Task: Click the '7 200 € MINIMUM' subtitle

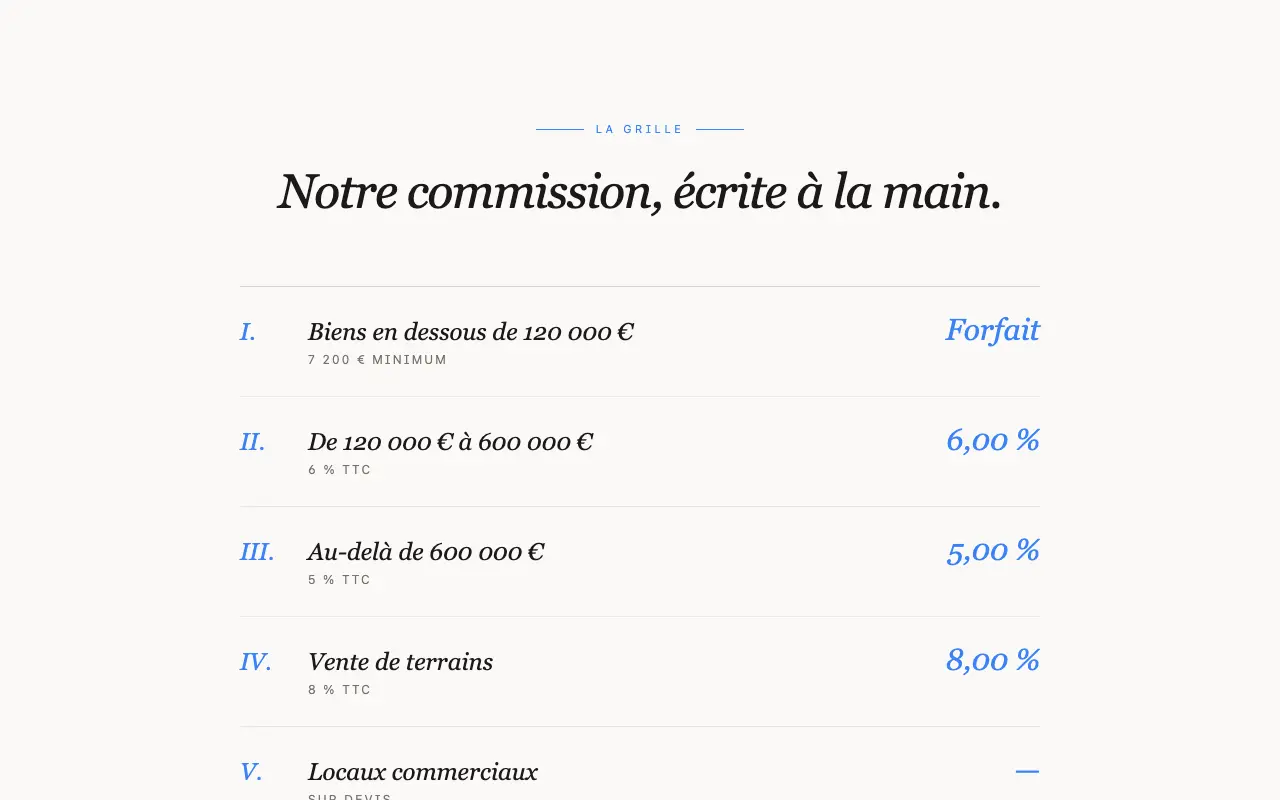Action: pyautogui.click(x=377, y=360)
